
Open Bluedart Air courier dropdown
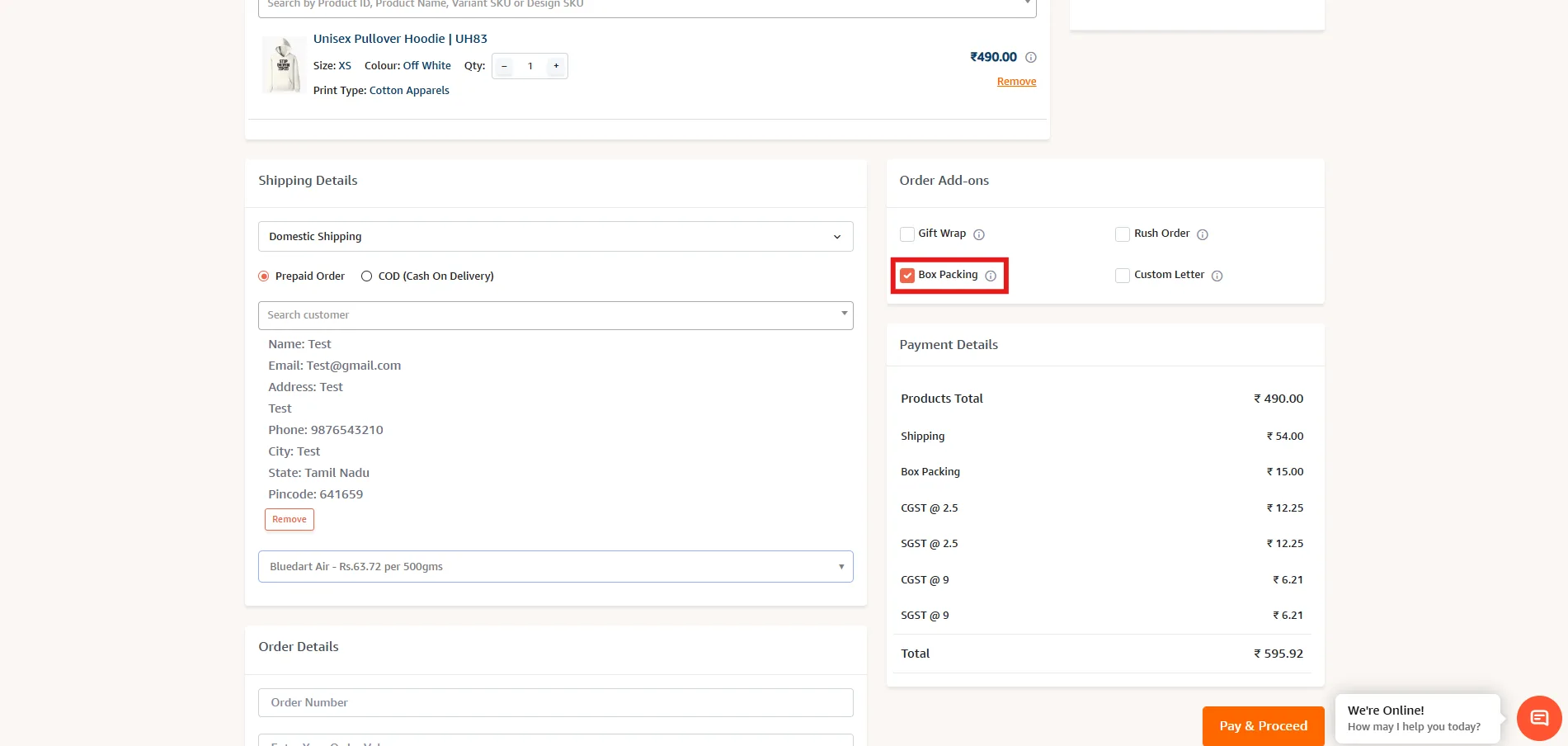click(x=556, y=567)
